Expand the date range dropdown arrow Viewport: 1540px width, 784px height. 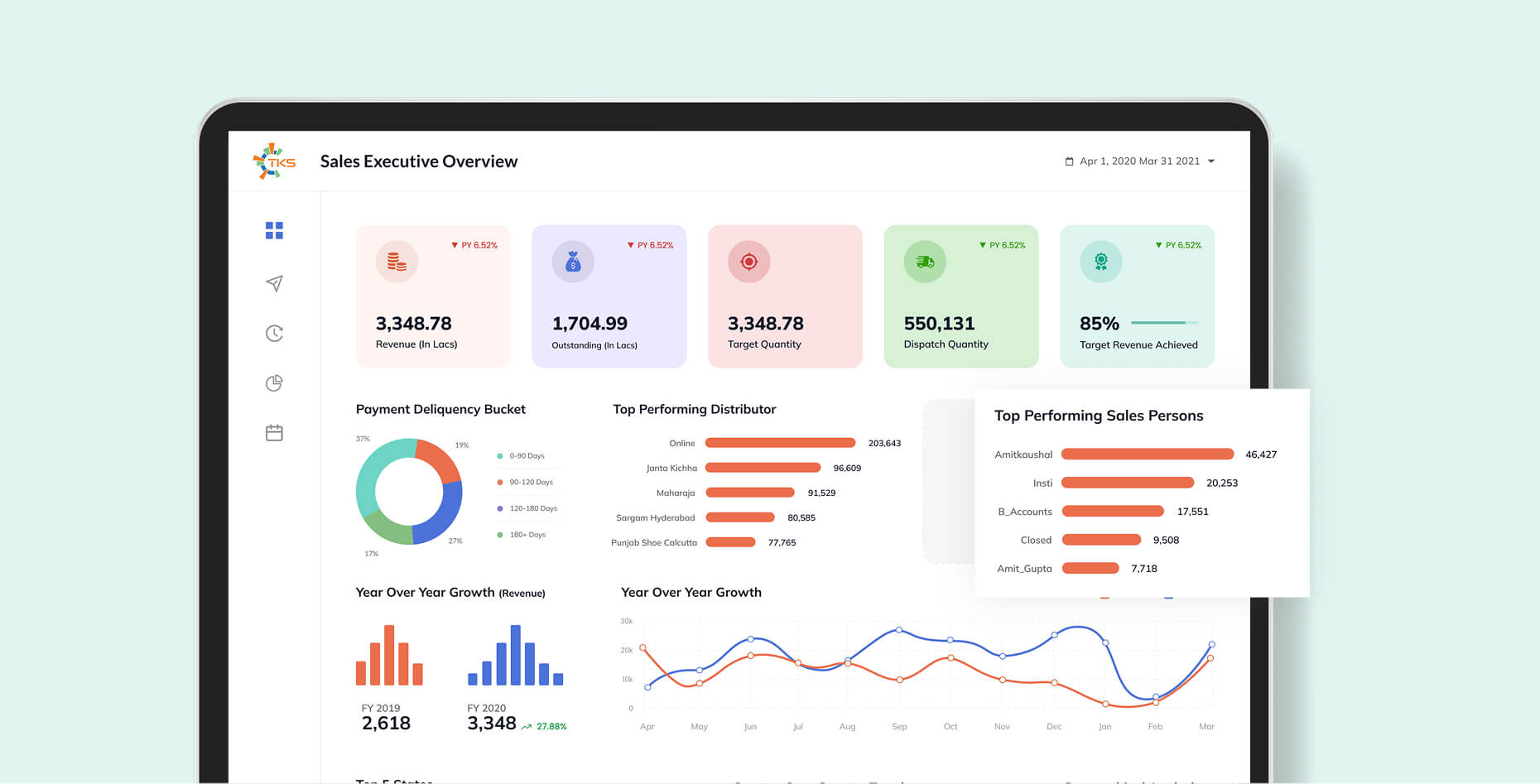pyautogui.click(x=1211, y=161)
